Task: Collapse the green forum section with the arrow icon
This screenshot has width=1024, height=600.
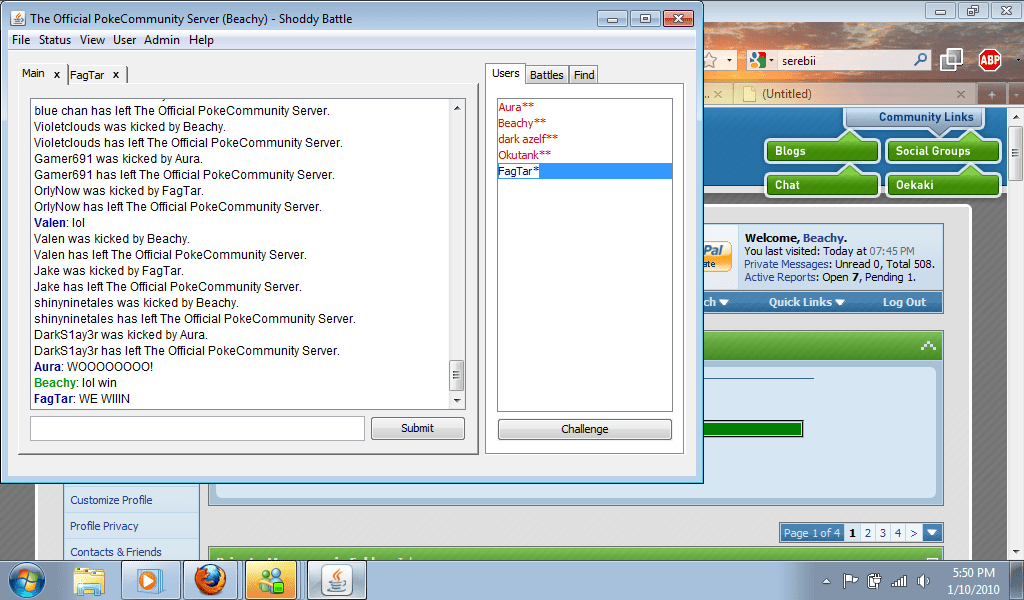Action: coord(928,345)
